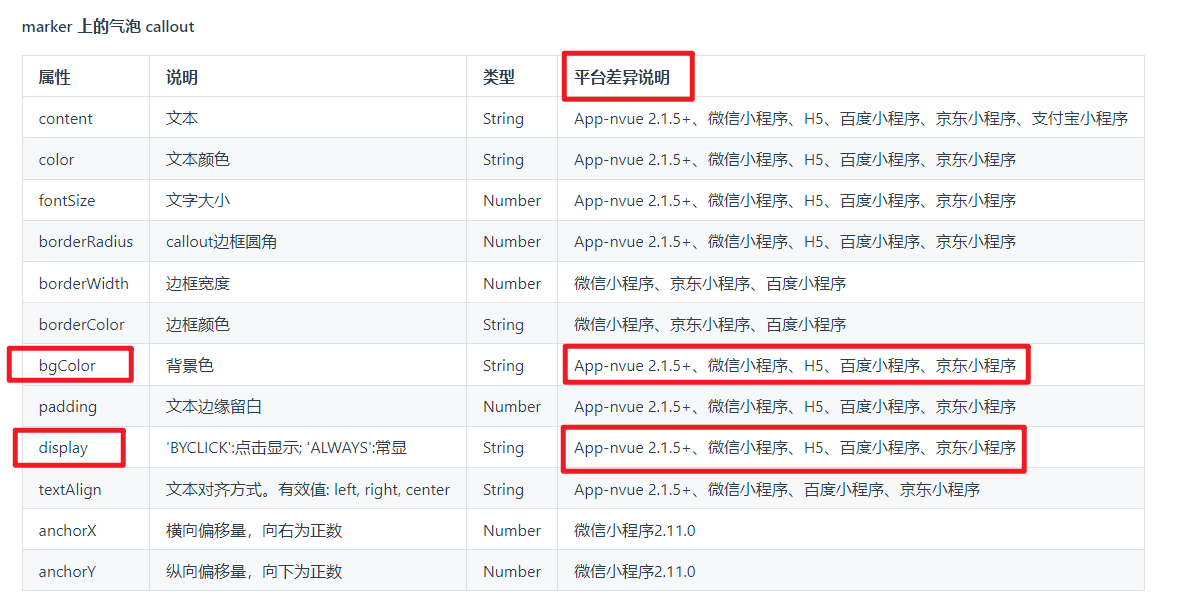Click the 'padding' property name
This screenshot has height=606, width=1181.
68,406
